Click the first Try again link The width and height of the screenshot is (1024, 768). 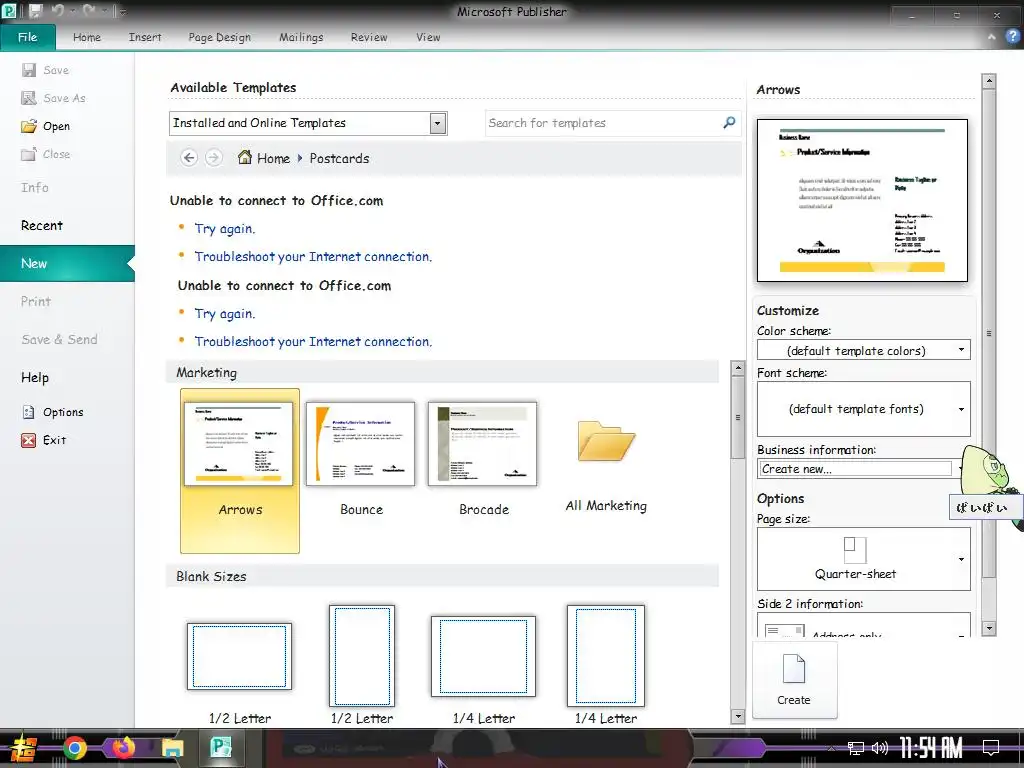point(225,229)
